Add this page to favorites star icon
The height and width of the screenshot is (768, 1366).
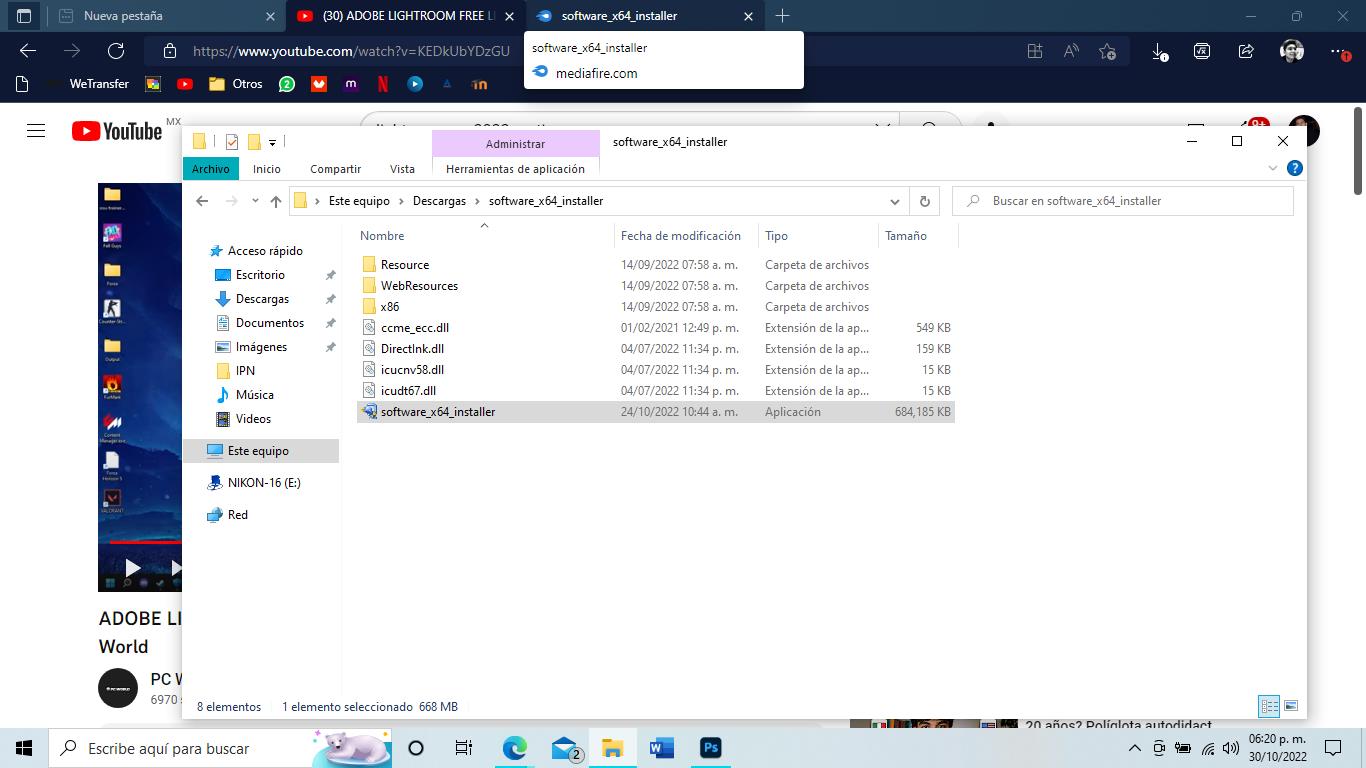(1107, 52)
